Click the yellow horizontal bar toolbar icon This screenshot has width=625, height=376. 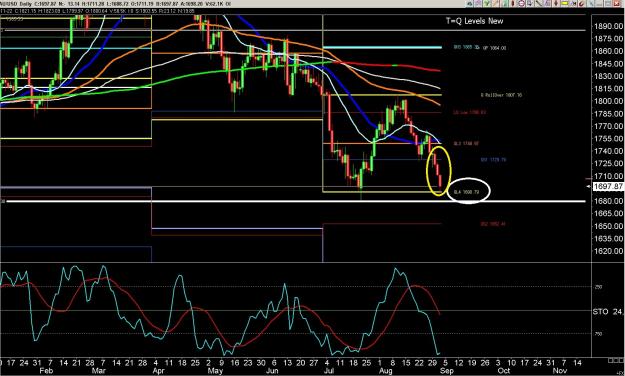(x=564, y=4)
